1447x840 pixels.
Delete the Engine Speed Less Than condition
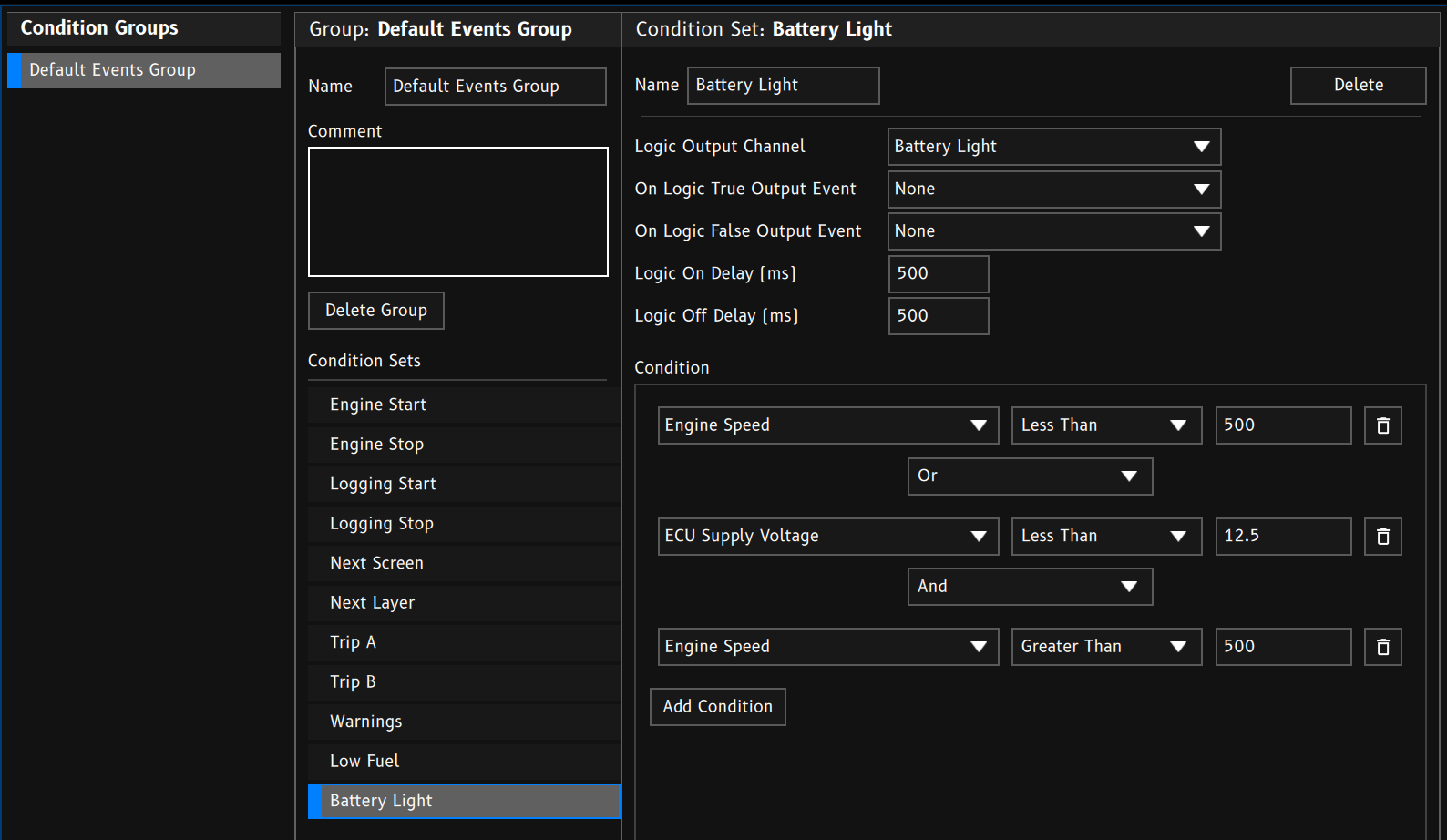click(x=1382, y=425)
